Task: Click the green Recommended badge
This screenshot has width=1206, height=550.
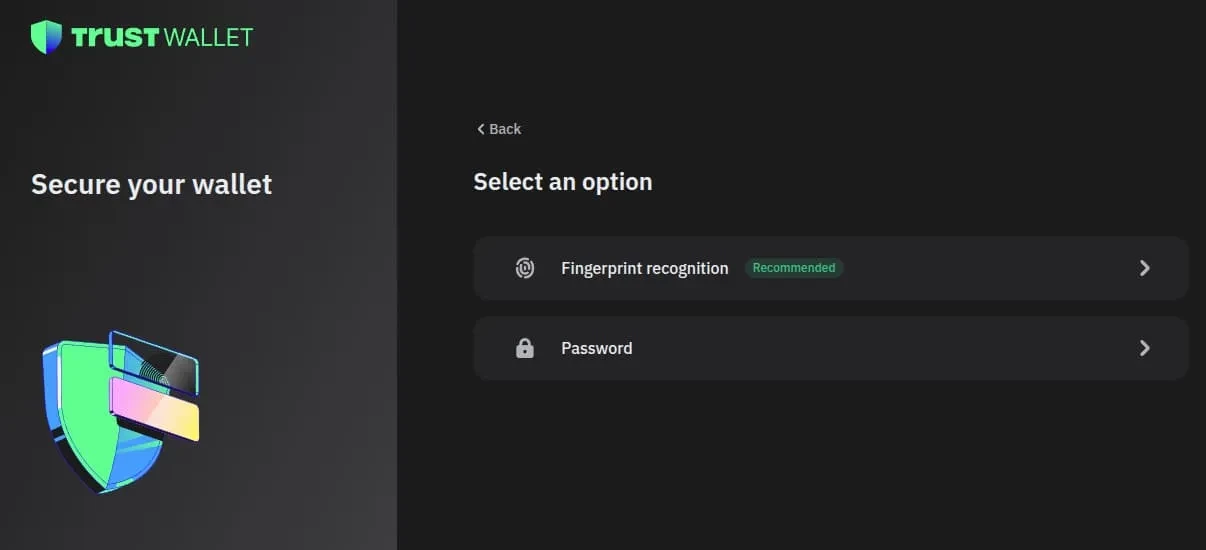Action: tap(794, 268)
